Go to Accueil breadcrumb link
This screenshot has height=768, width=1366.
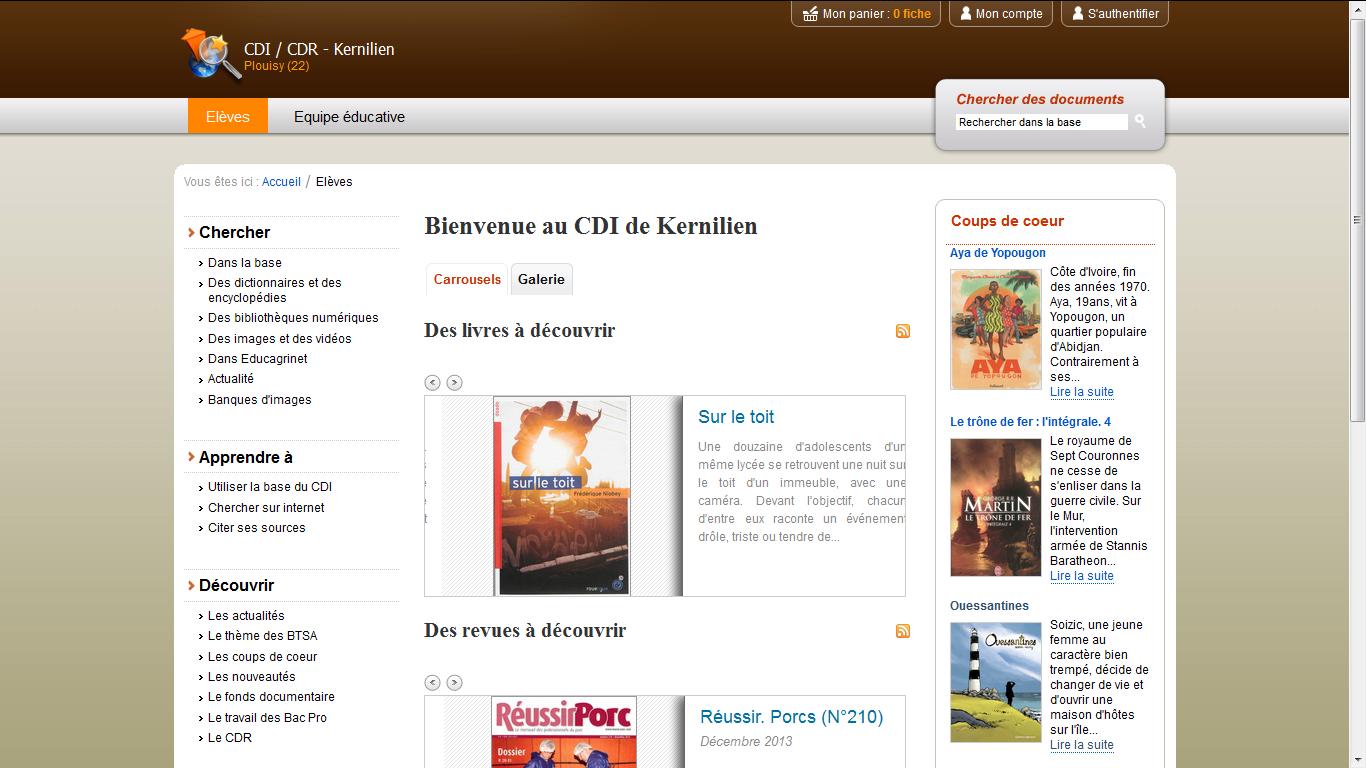(281, 182)
